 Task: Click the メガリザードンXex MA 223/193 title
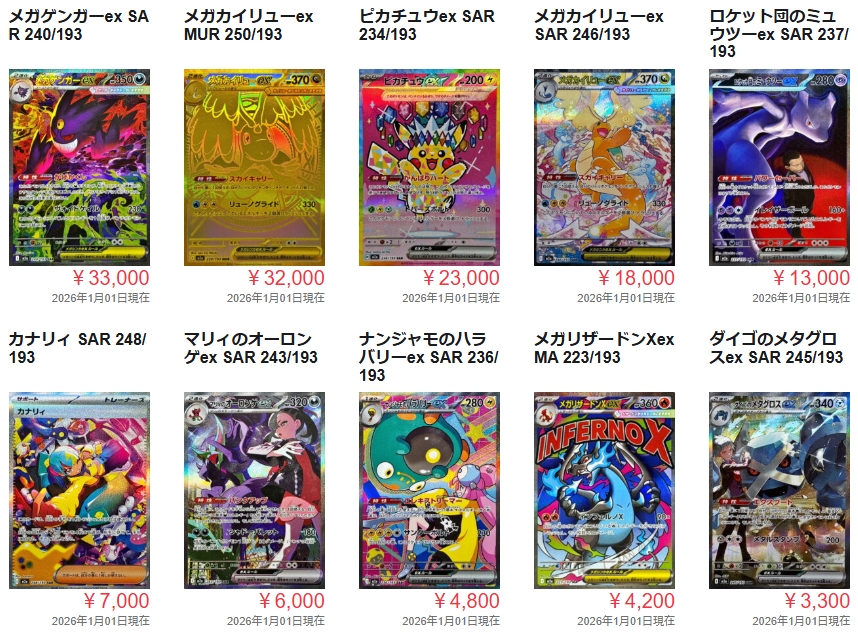point(604,348)
